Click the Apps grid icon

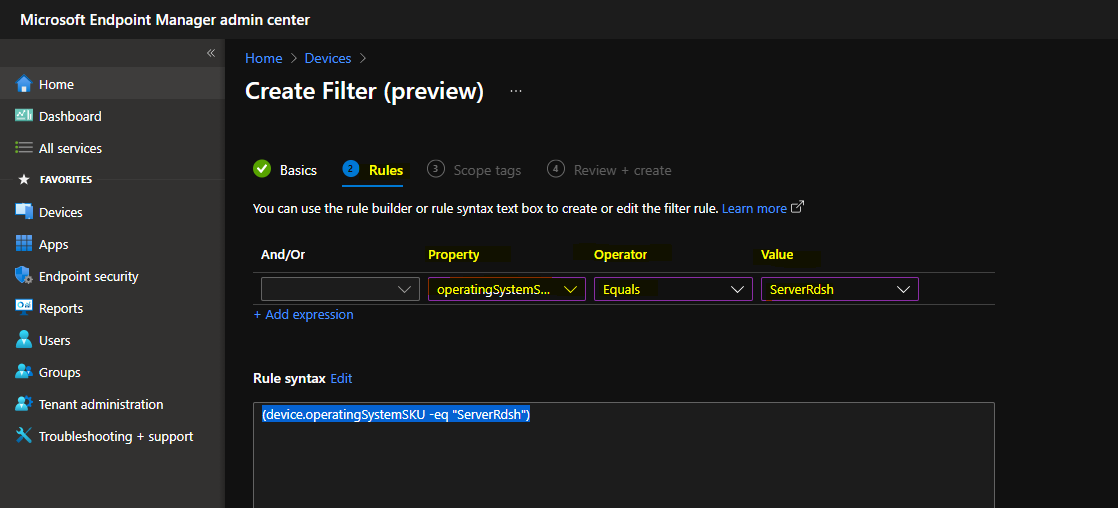coord(24,244)
